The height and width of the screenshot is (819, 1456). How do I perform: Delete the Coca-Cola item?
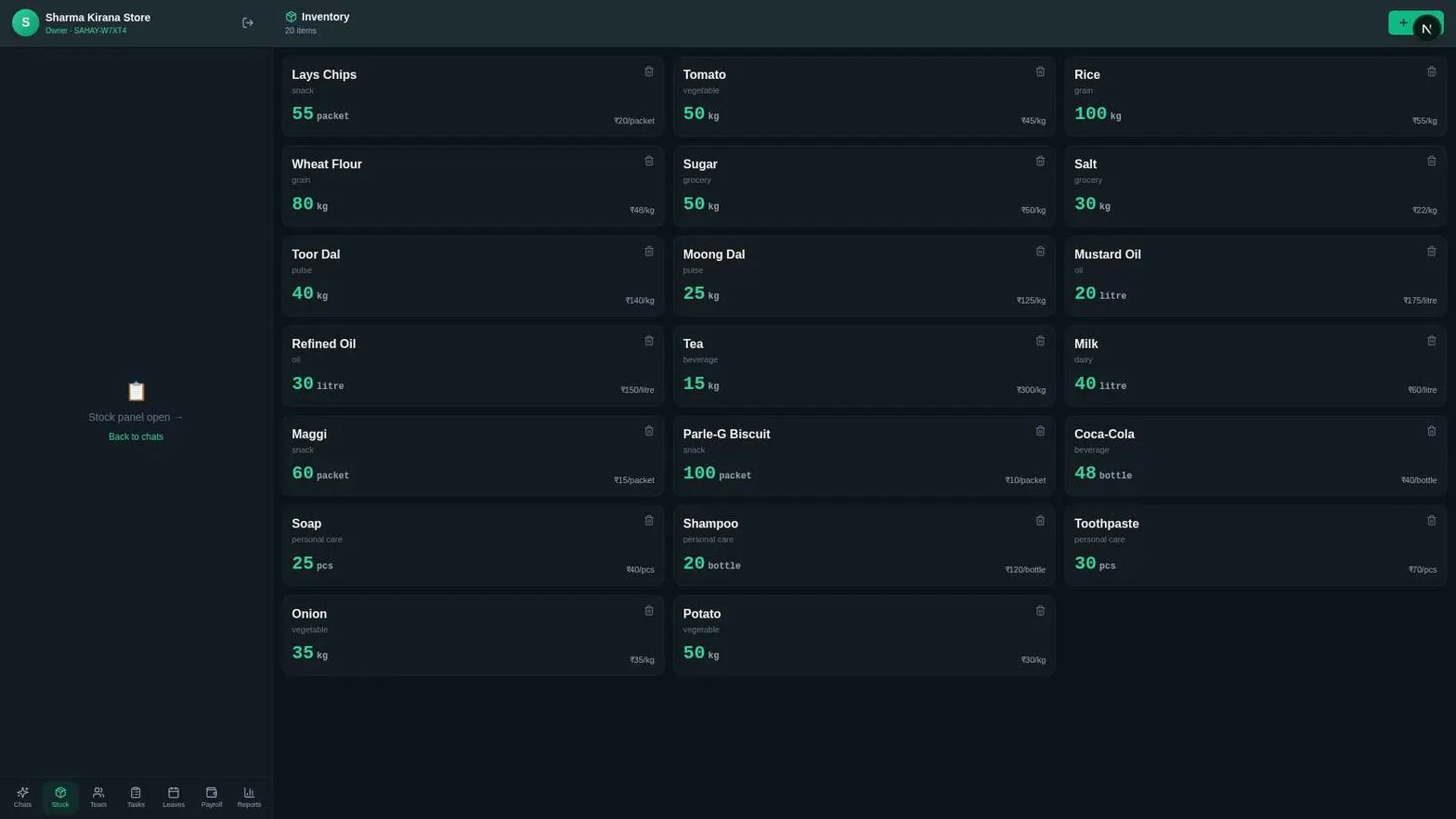[x=1431, y=431]
